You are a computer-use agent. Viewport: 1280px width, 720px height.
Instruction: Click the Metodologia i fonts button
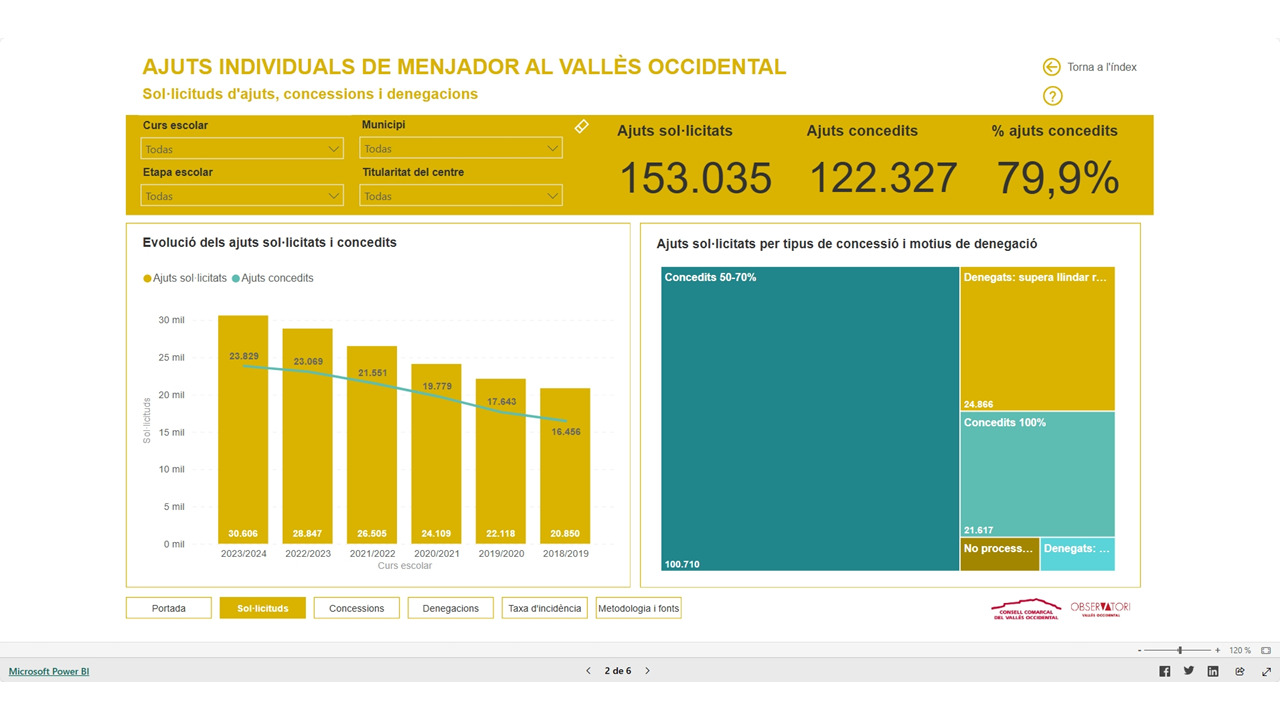tap(638, 608)
